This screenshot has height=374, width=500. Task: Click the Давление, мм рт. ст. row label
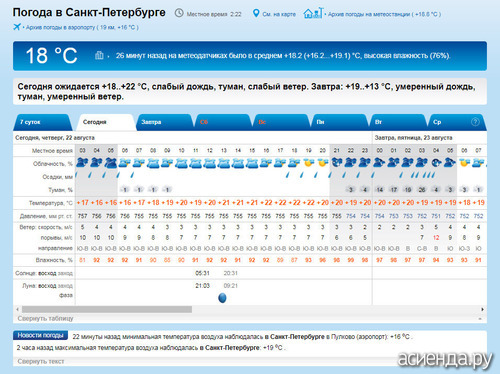pyautogui.click(x=46, y=216)
